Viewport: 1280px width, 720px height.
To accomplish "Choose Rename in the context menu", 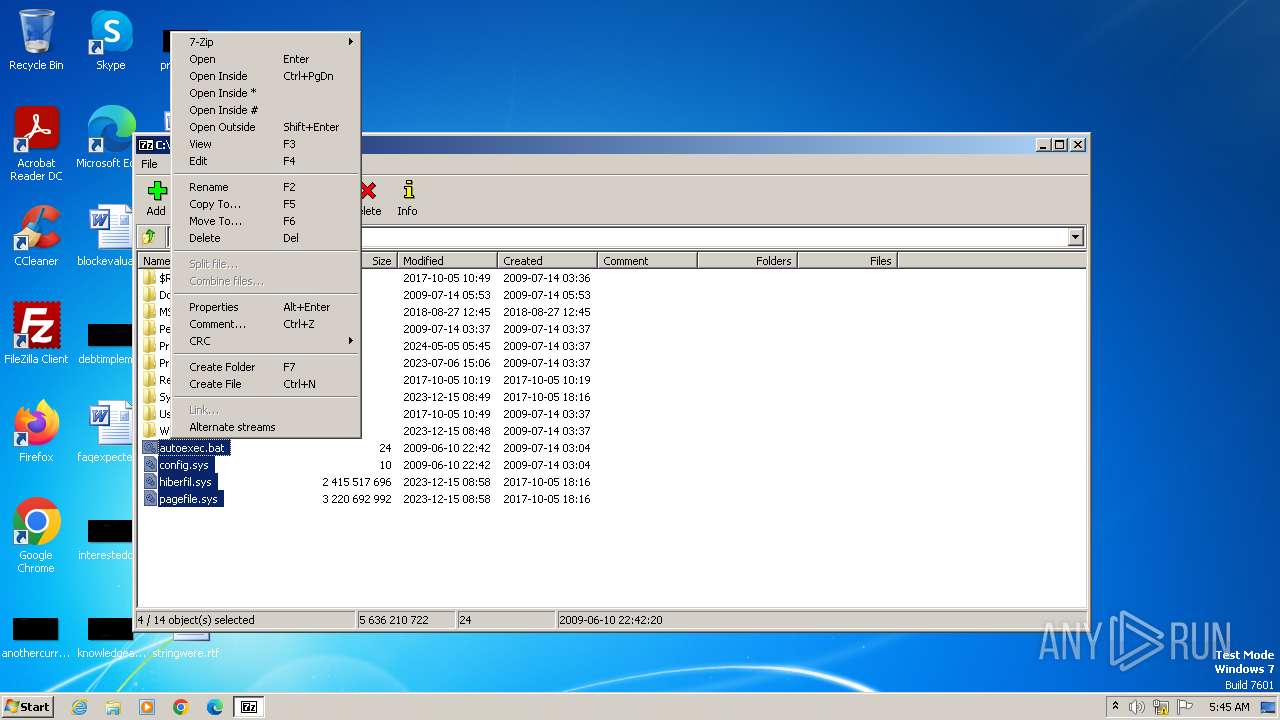I will click(x=266, y=187).
